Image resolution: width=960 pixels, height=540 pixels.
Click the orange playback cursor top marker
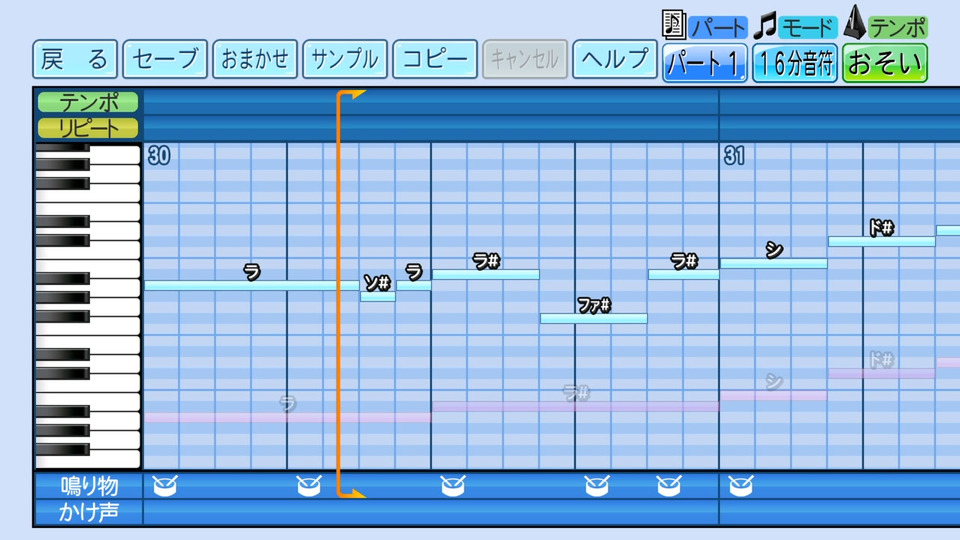pyautogui.click(x=351, y=95)
